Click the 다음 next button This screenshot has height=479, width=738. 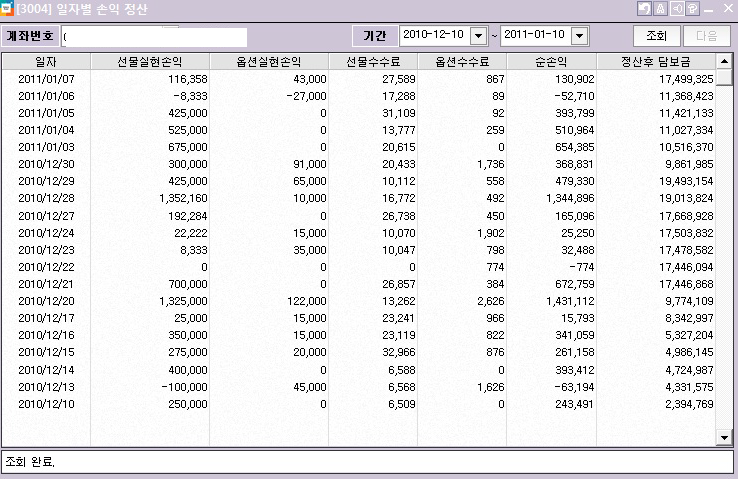(706, 36)
